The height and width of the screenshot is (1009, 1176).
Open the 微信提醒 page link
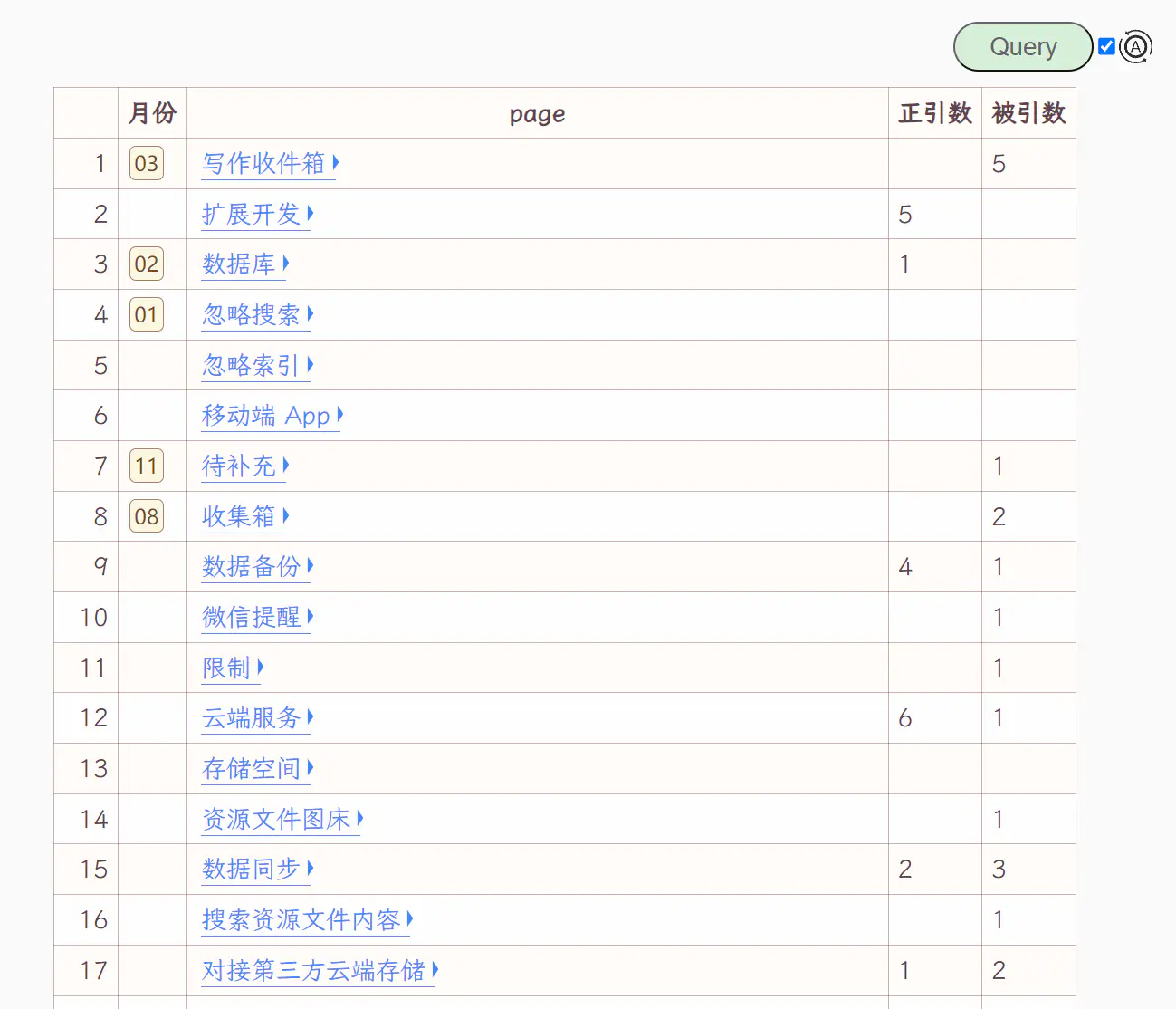[x=251, y=617]
